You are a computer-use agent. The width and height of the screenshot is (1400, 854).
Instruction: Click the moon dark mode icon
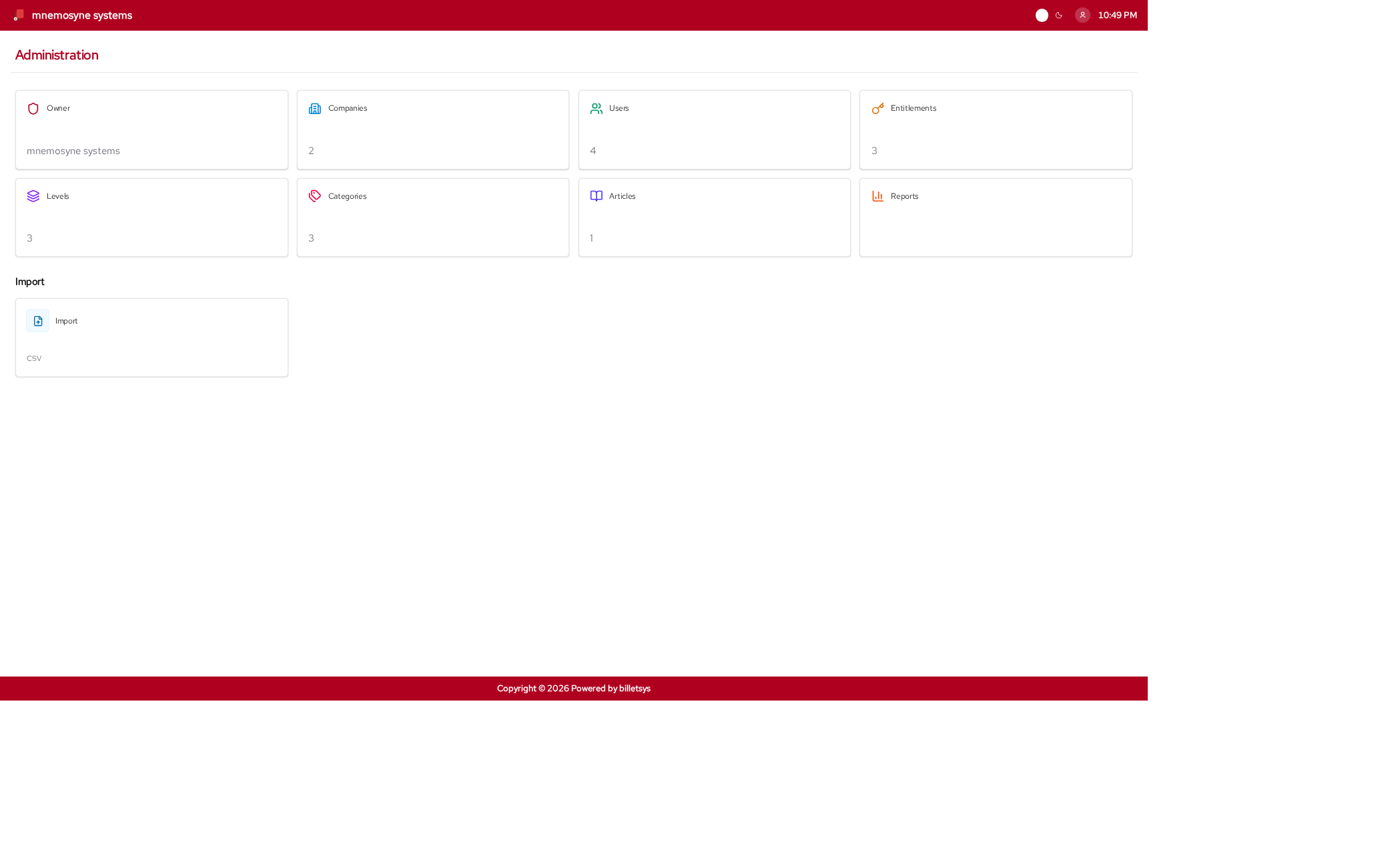[x=1059, y=15]
